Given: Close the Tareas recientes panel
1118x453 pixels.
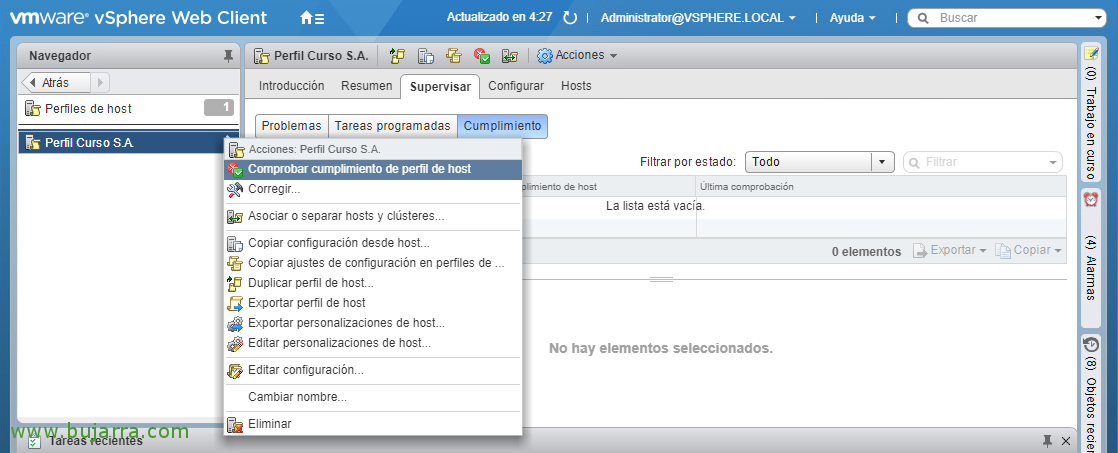Looking at the screenshot, I should (1066, 440).
